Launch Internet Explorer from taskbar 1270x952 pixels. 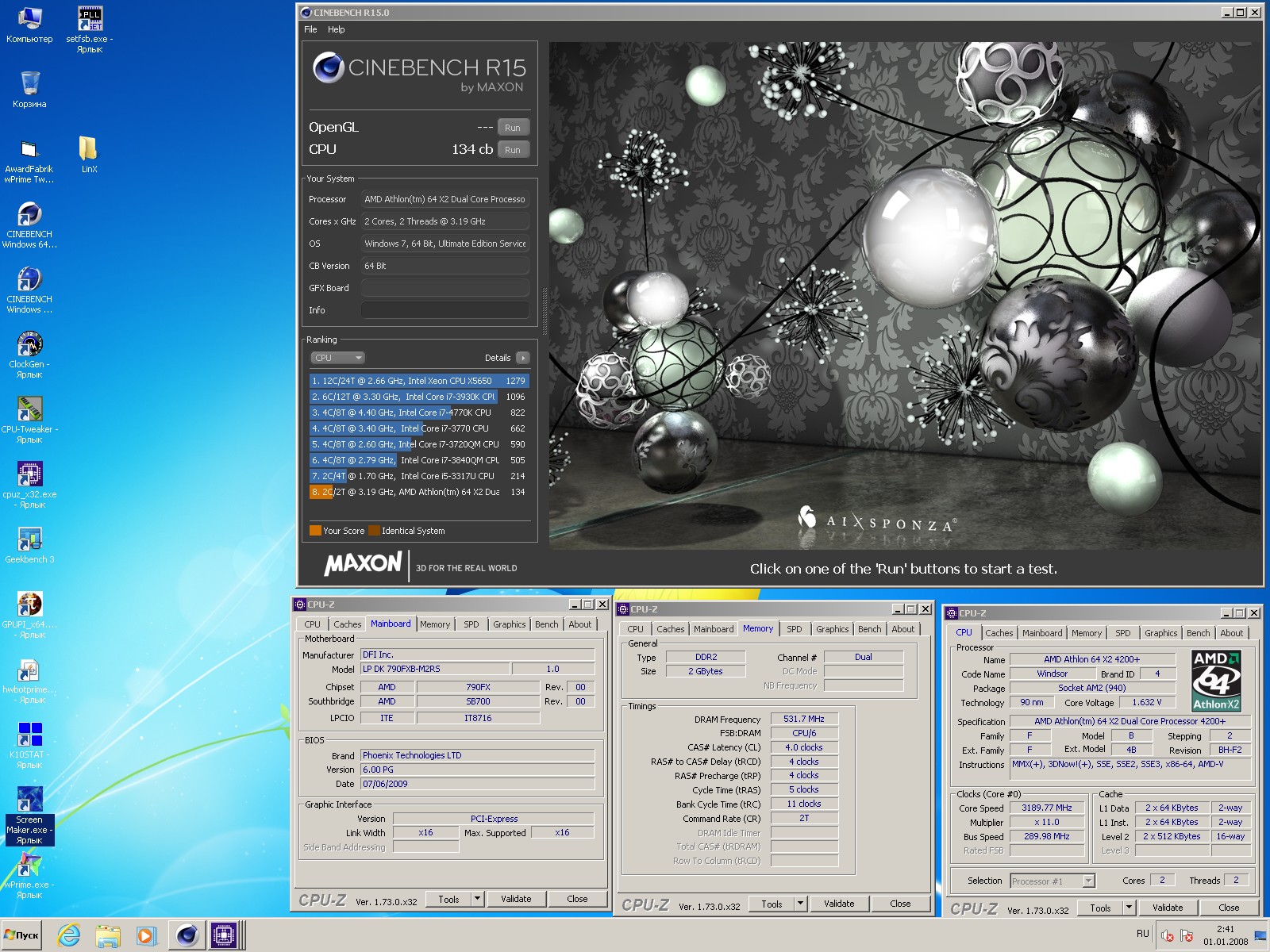tap(69, 935)
